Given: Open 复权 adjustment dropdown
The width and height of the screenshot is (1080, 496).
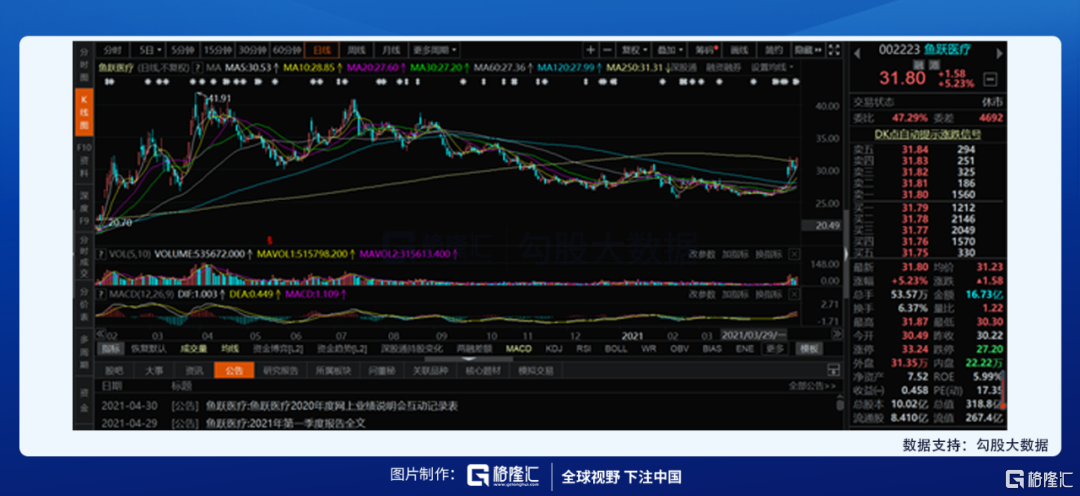Looking at the screenshot, I should click(634, 50).
